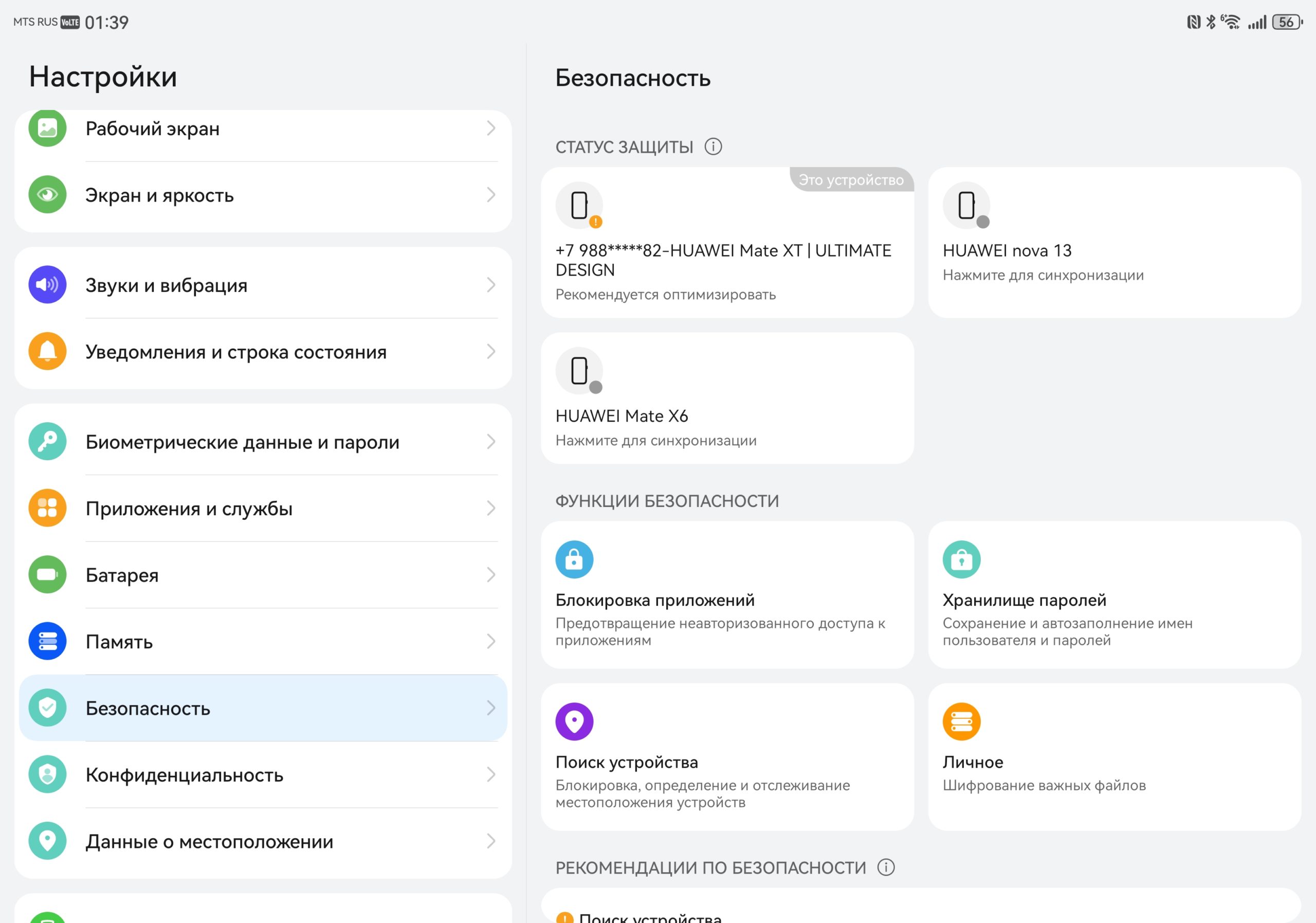Image resolution: width=1316 pixels, height=923 pixels.
Task: Open Приложения и службы chevron
Action: (x=491, y=508)
